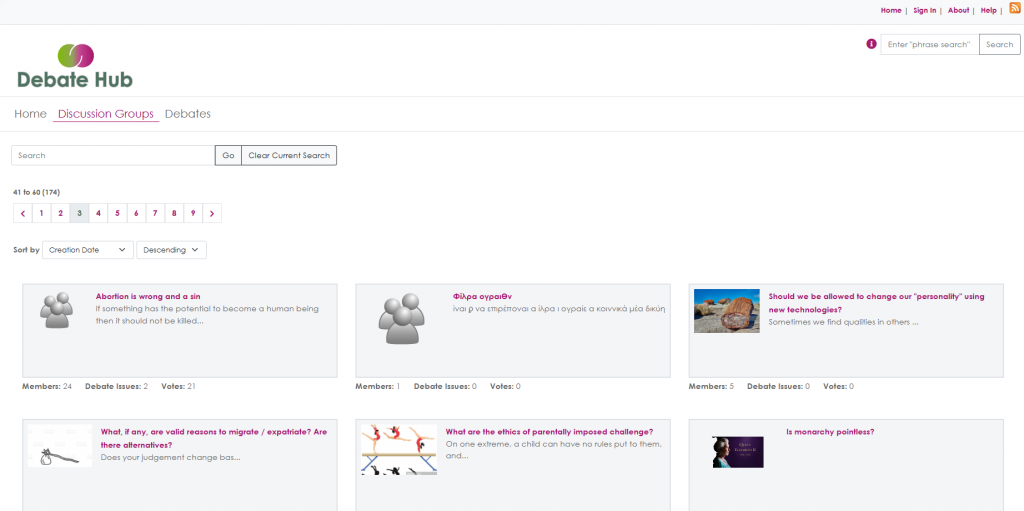Expand the Creation Date sort dropdown
The image size is (1024, 511).
pos(88,250)
